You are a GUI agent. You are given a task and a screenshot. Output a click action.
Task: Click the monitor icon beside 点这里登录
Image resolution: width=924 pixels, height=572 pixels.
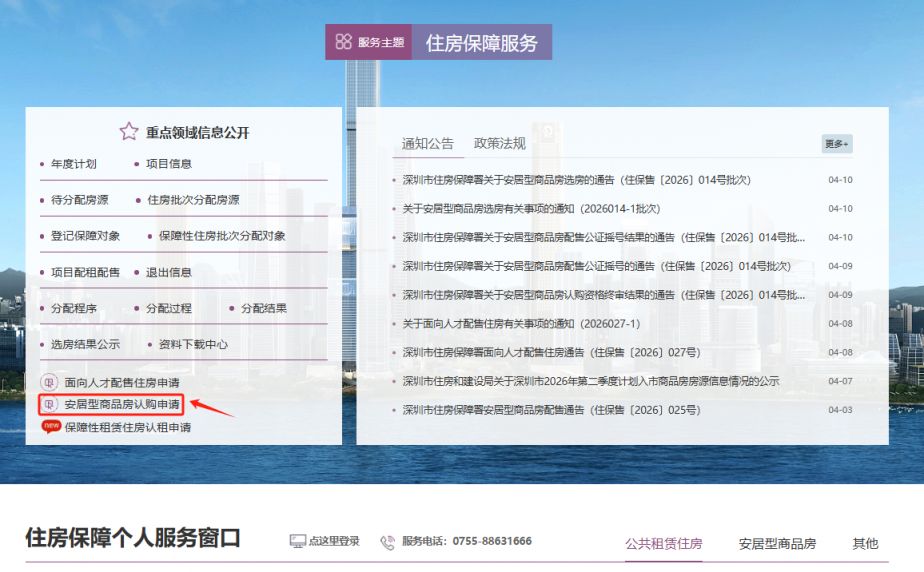point(298,541)
